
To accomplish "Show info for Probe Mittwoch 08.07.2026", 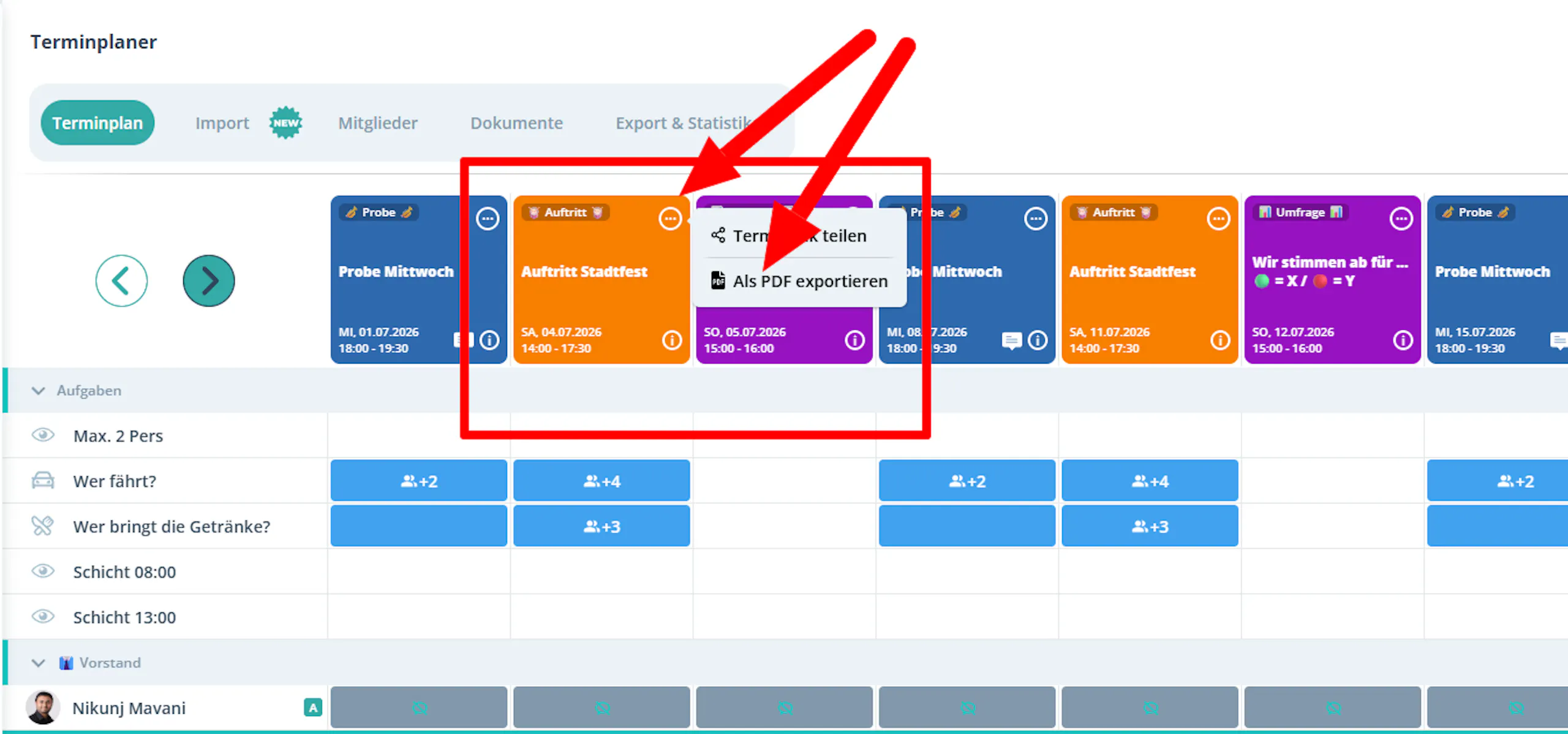I will click(1038, 340).
